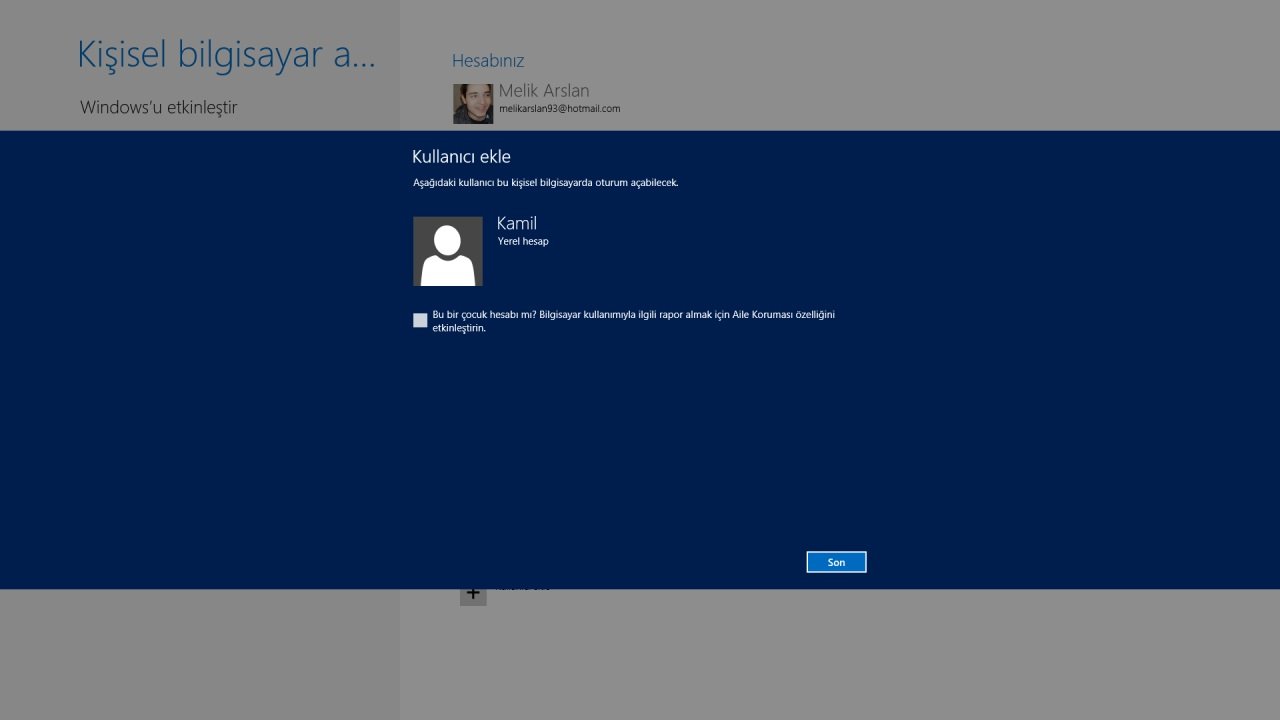Click the Kişisel bilgisayar a... title
Screen dimensions: 1280x720
tap(227, 54)
